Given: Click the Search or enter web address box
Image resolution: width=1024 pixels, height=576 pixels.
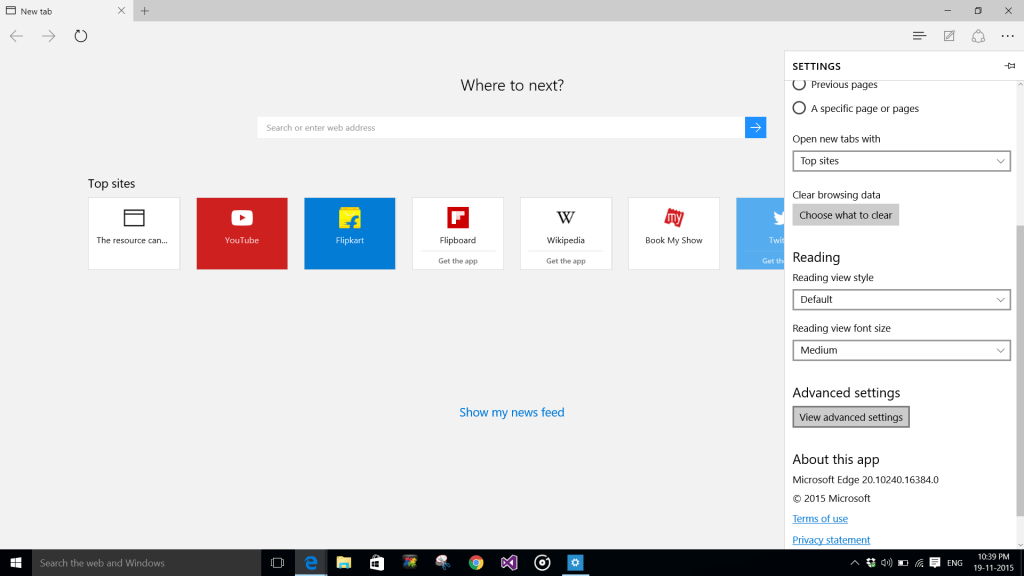Looking at the screenshot, I should coord(501,127).
